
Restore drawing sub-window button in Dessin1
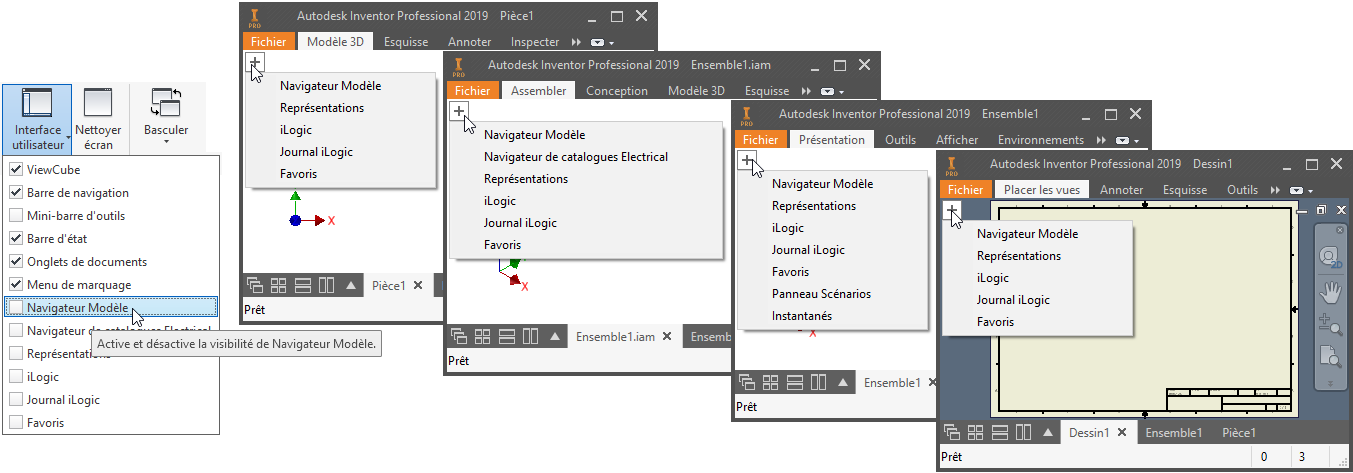pos(1321,210)
